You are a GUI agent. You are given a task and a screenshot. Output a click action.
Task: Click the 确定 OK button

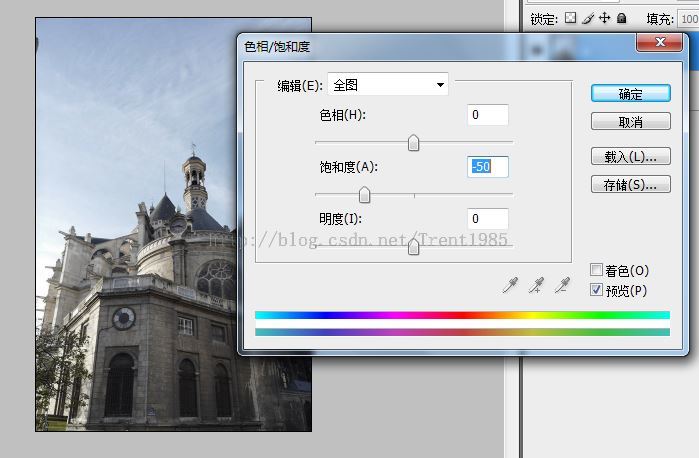(630, 94)
